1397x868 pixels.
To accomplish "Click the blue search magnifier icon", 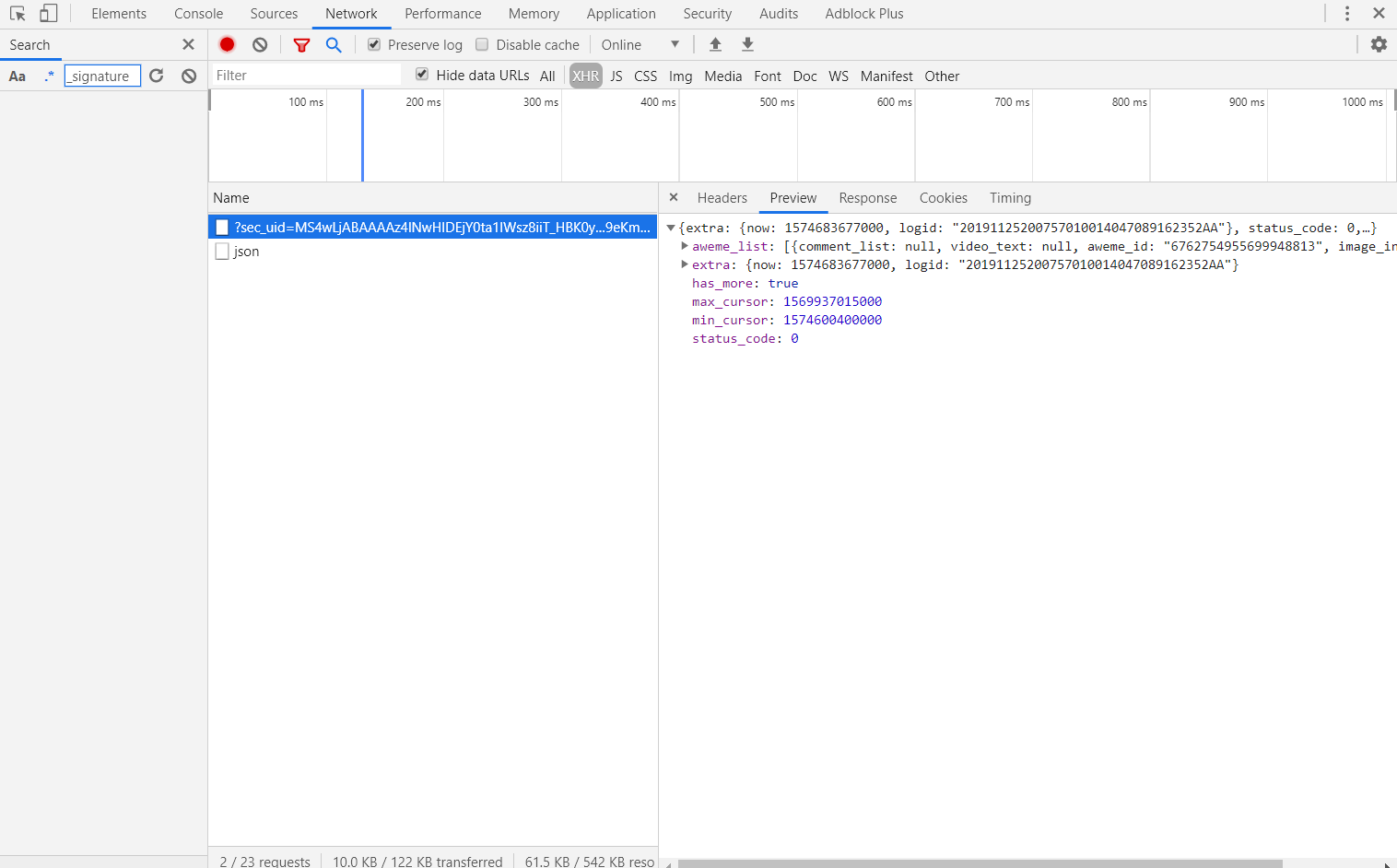I will 334,44.
